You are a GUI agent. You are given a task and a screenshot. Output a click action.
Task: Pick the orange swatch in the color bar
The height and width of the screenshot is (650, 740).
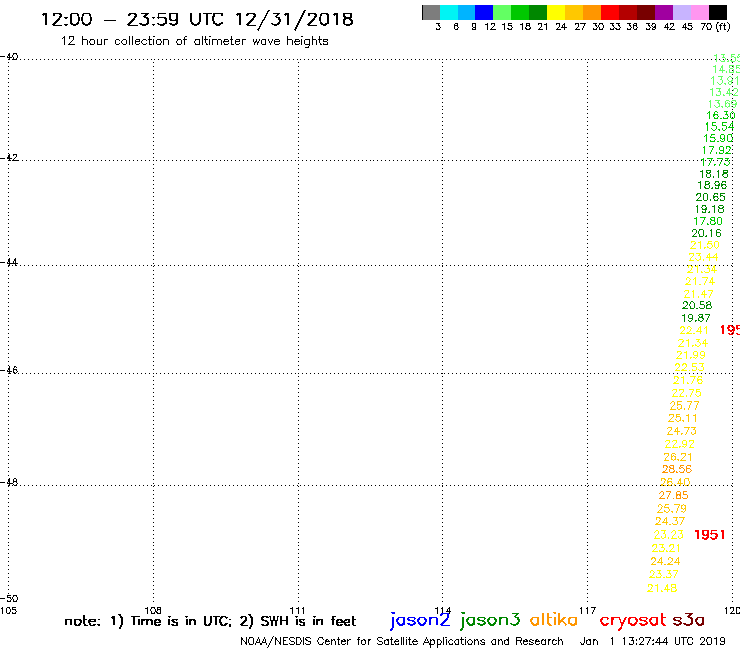tap(592, 12)
